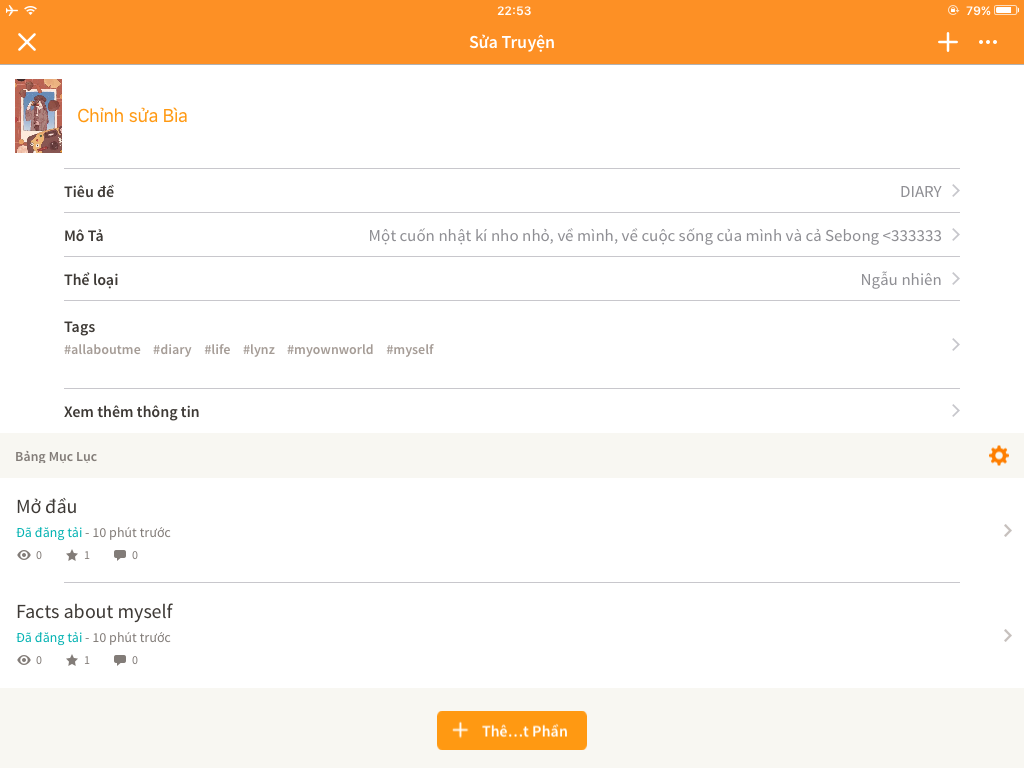The height and width of the screenshot is (768, 1024).
Task: Expand the Mô Tả description row
Action: (x=955, y=235)
